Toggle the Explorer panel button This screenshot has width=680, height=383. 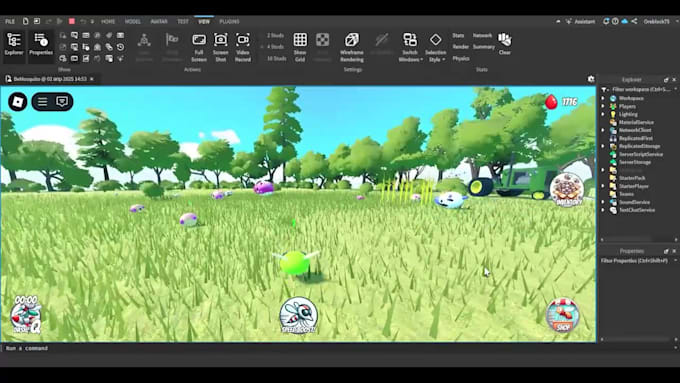click(14, 45)
